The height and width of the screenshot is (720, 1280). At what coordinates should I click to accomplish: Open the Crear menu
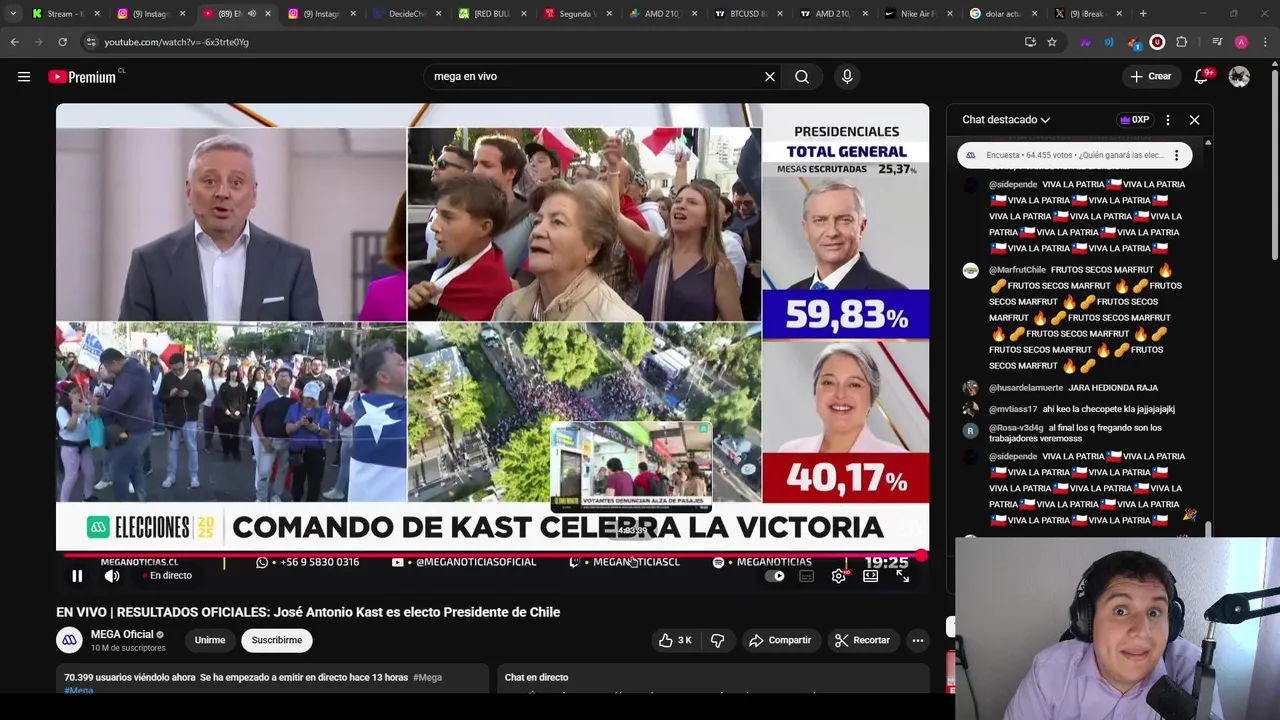(1150, 77)
